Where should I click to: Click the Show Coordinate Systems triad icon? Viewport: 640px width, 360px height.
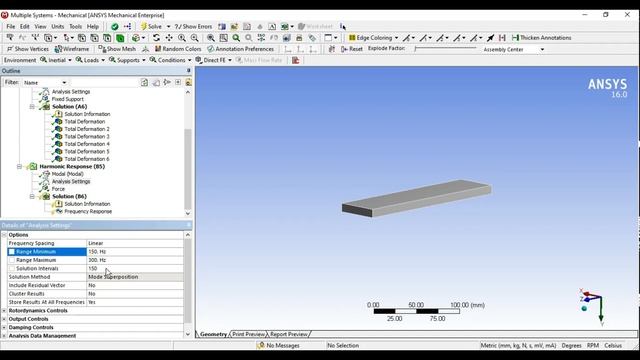[x=145, y=49]
